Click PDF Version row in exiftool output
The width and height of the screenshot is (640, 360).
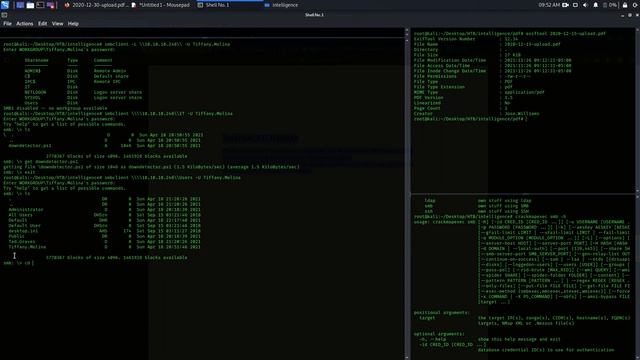click(x=463, y=98)
